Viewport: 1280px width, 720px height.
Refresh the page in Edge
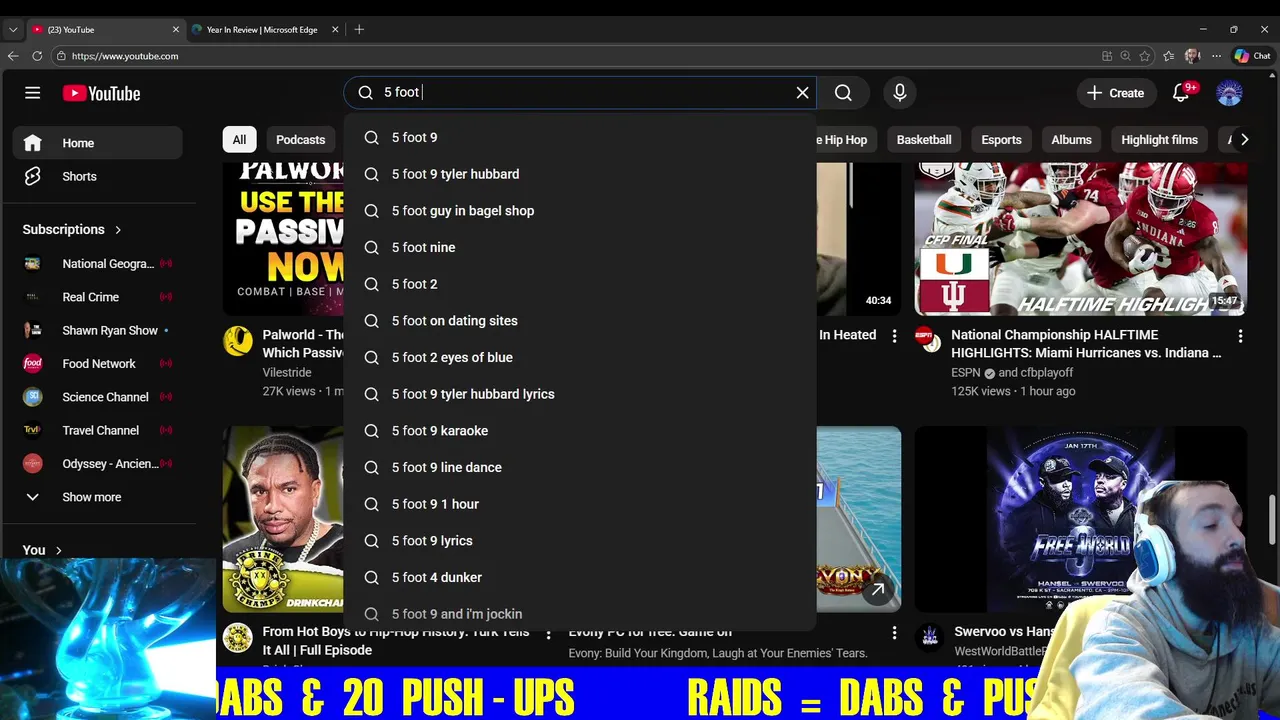tap(37, 56)
